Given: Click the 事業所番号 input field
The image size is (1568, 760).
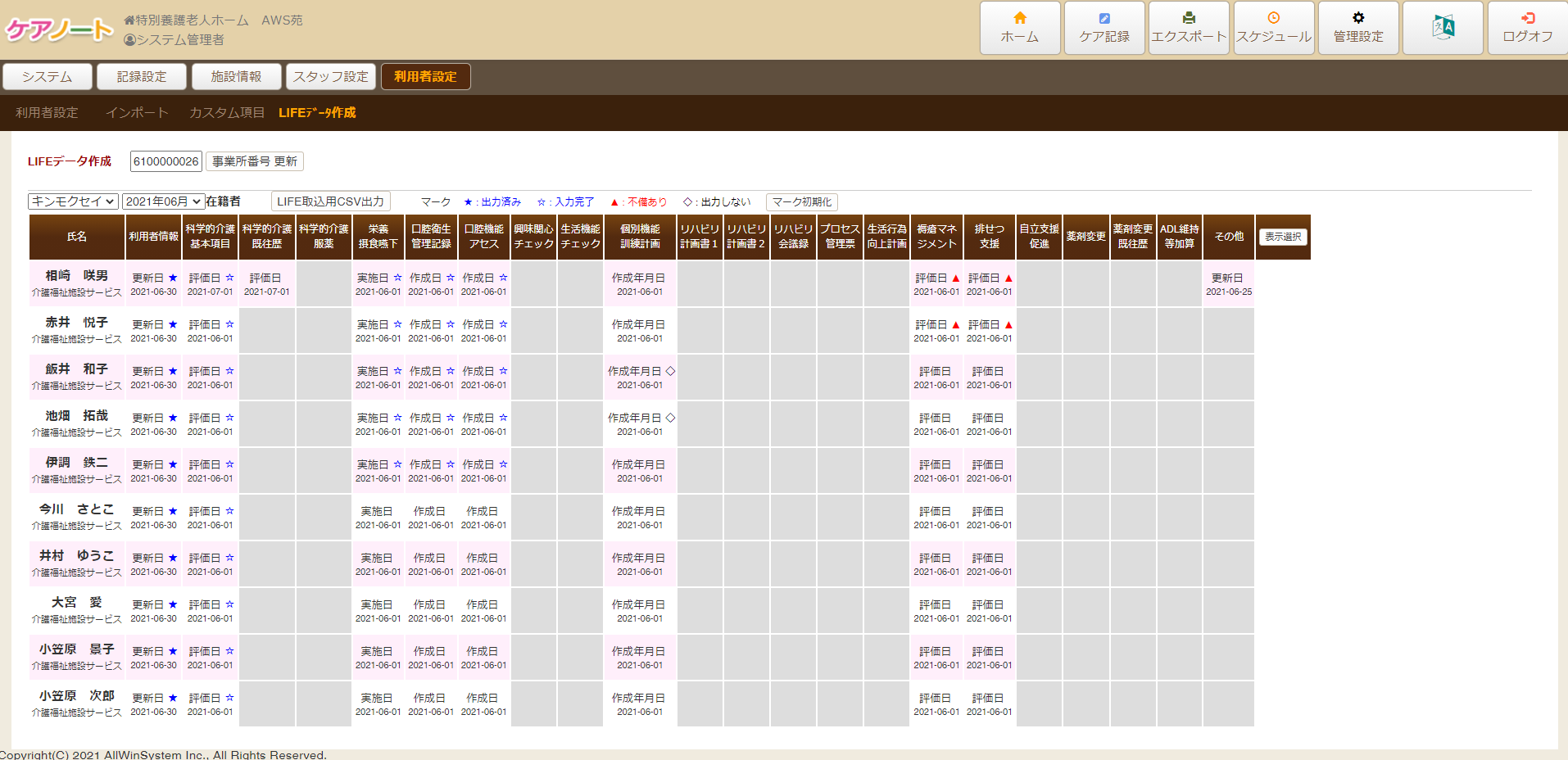Looking at the screenshot, I should click(165, 161).
